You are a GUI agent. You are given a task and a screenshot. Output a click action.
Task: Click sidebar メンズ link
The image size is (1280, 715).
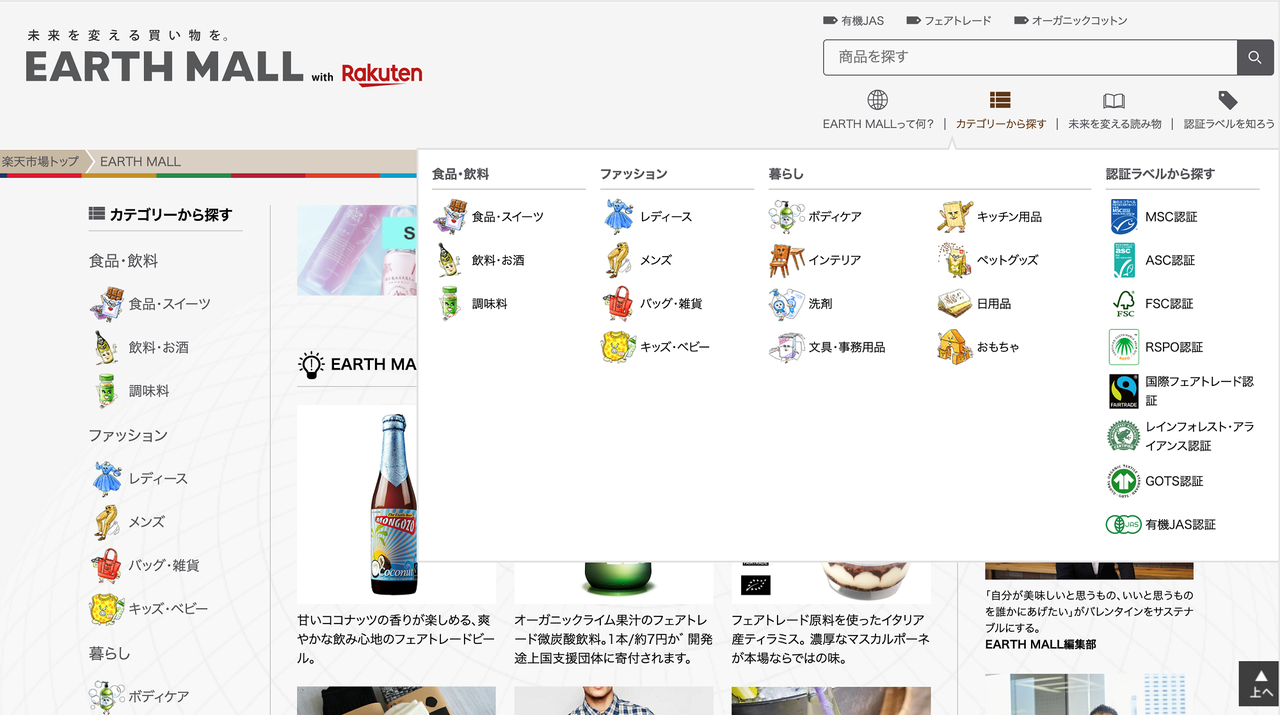click(x=147, y=522)
